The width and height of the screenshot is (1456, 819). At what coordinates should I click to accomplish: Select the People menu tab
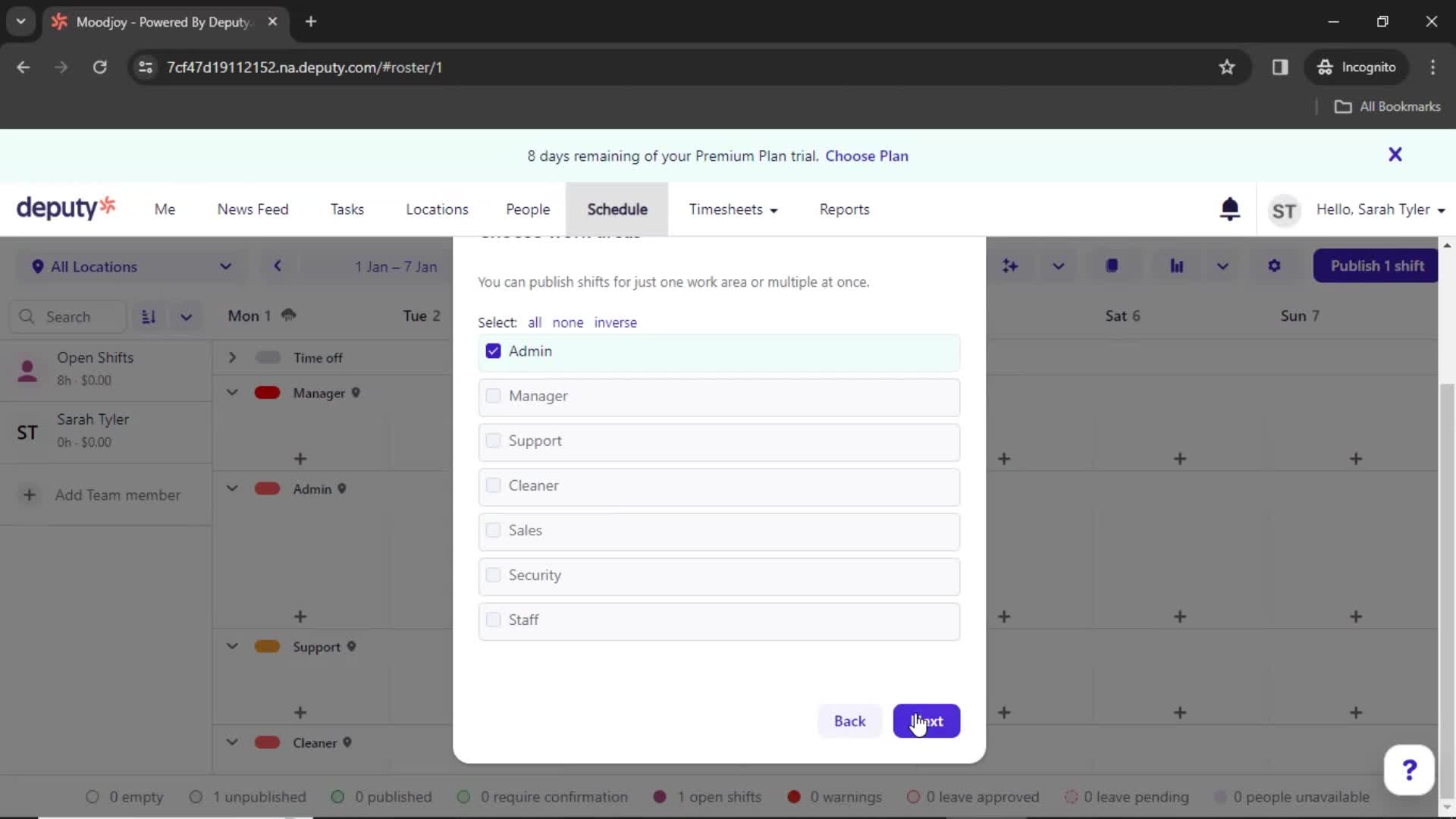pyautogui.click(x=528, y=209)
